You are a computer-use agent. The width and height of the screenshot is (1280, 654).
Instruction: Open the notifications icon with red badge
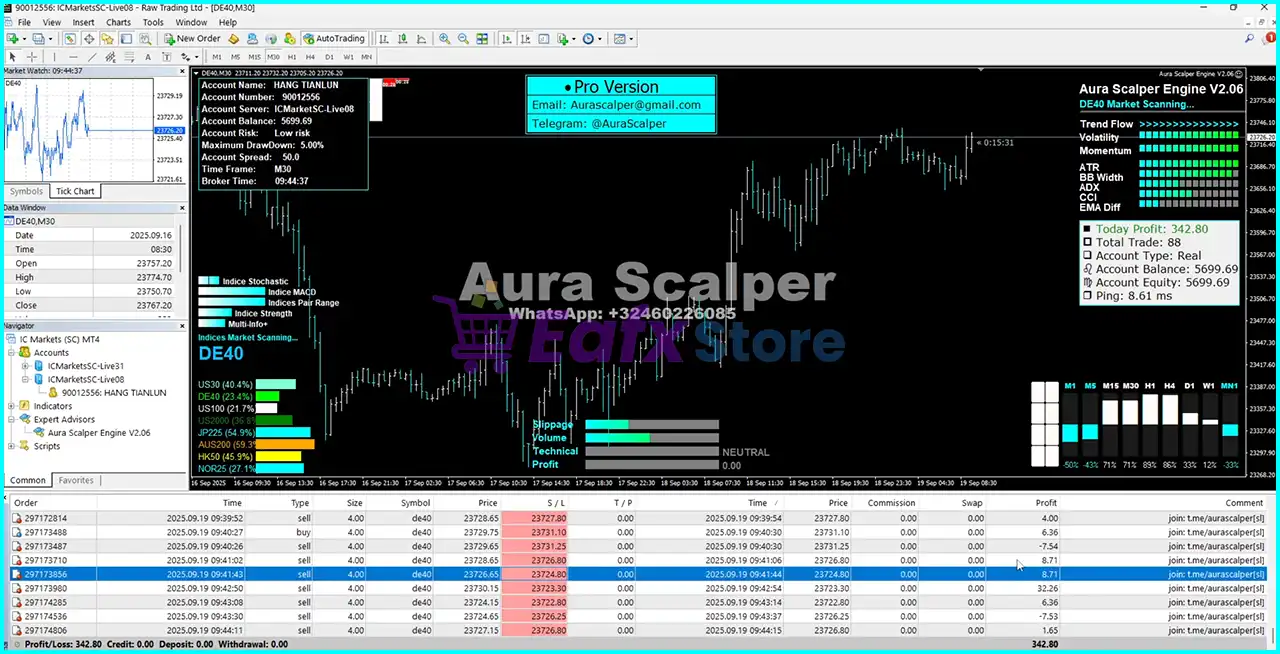tap(1269, 39)
